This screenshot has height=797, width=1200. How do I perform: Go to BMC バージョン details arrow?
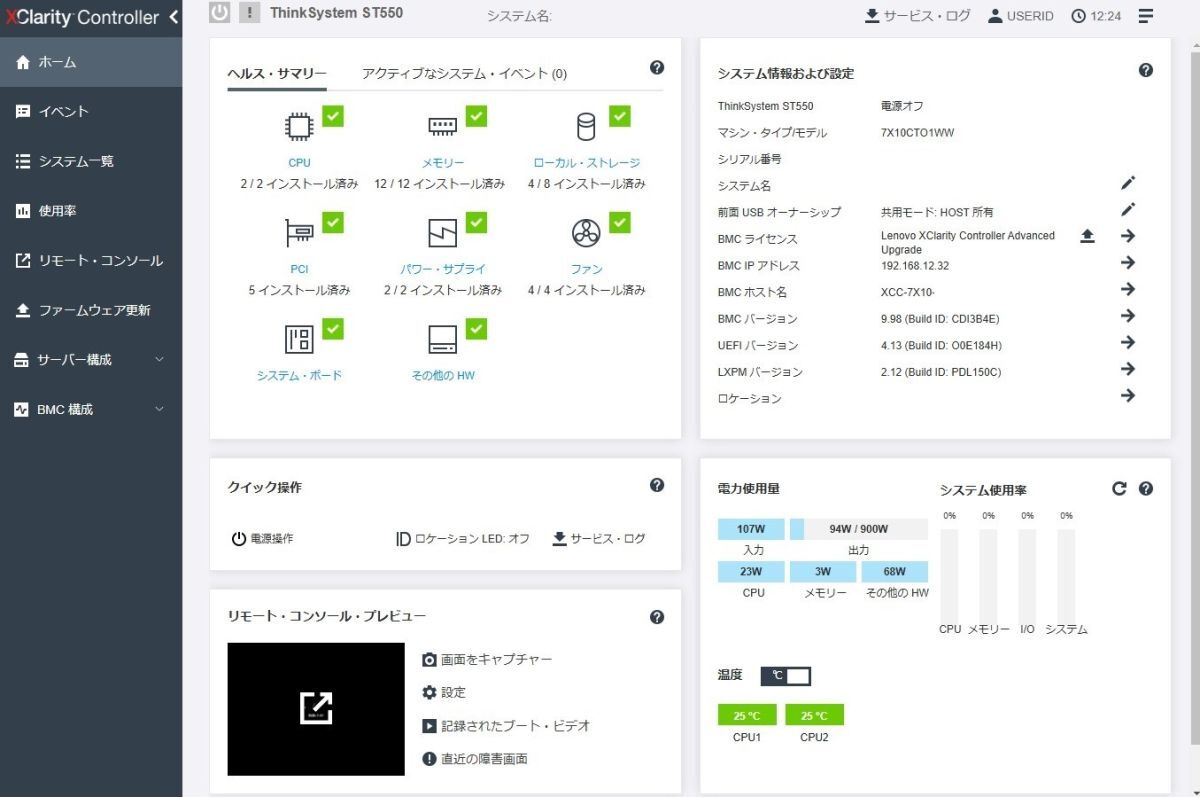point(1128,316)
